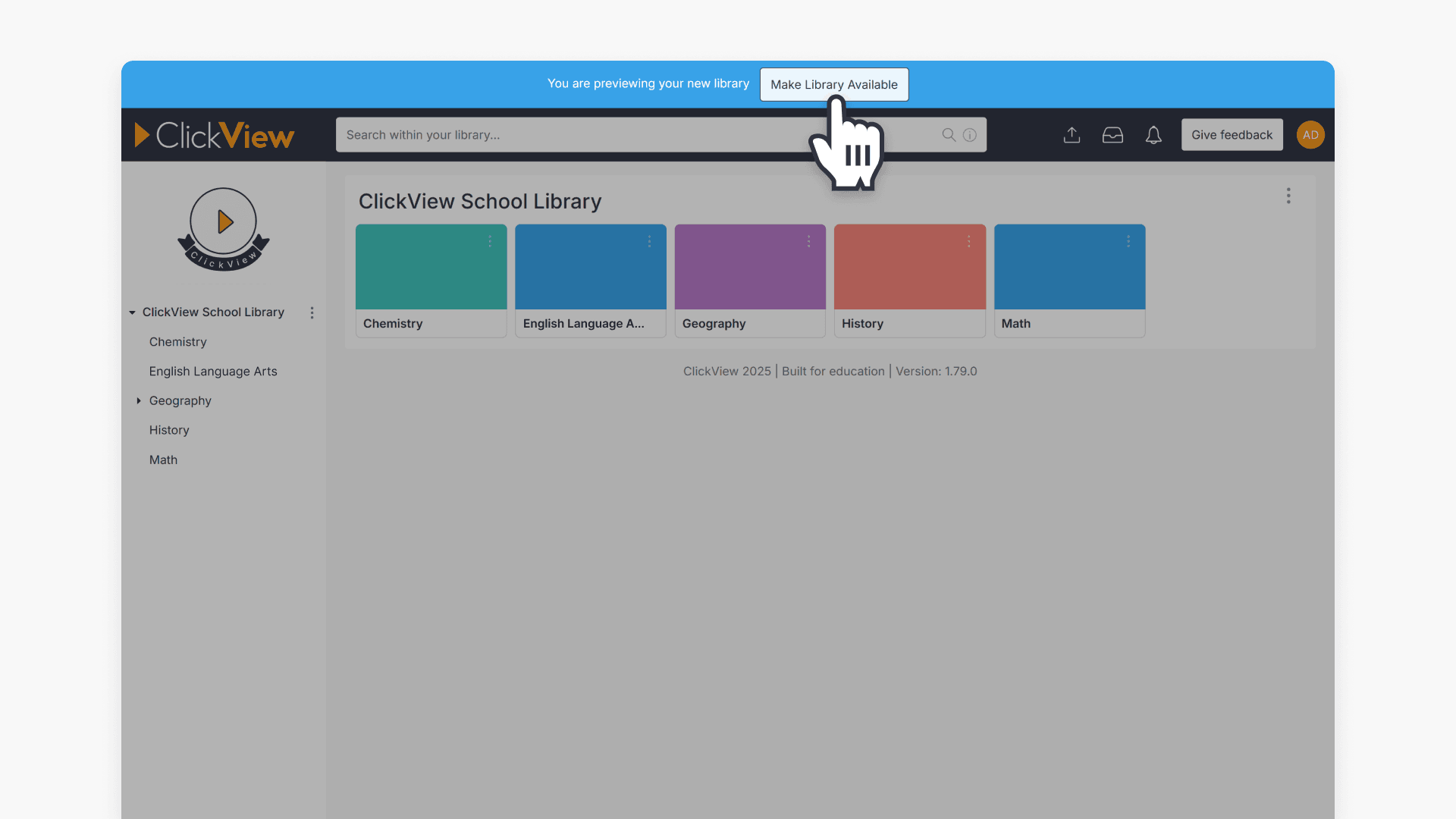Open the purple Geography card
Viewport: 1456px width, 819px height.
749,267
